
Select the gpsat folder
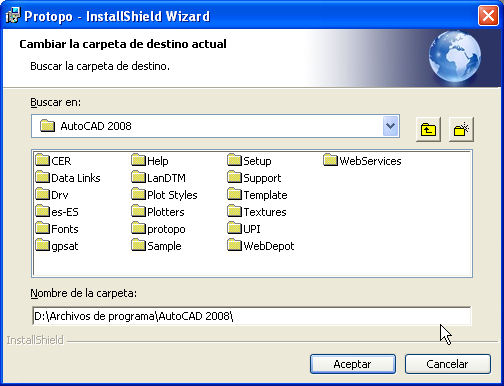(x=57, y=246)
